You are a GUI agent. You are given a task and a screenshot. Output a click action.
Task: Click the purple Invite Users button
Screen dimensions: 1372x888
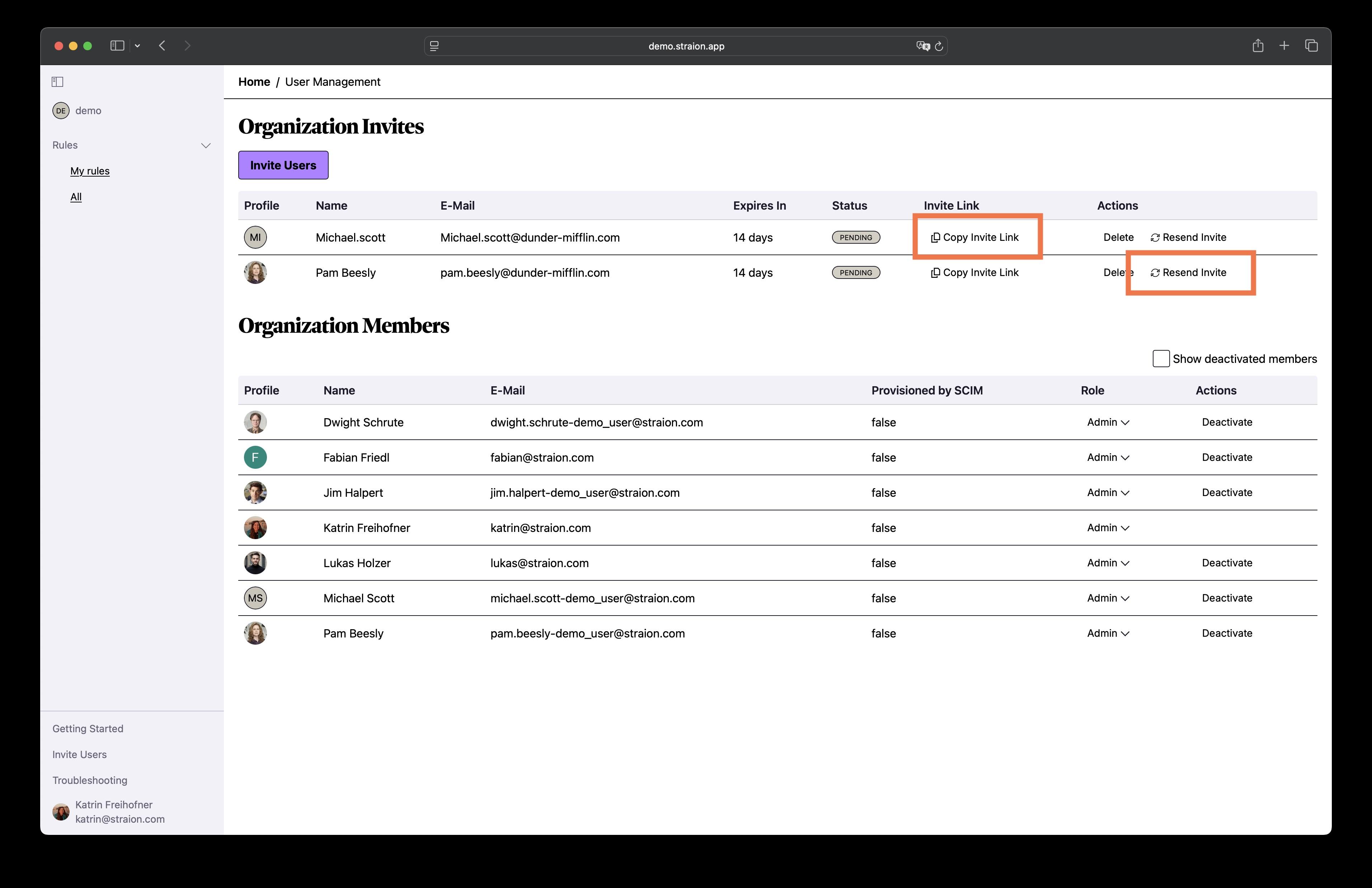tap(283, 165)
